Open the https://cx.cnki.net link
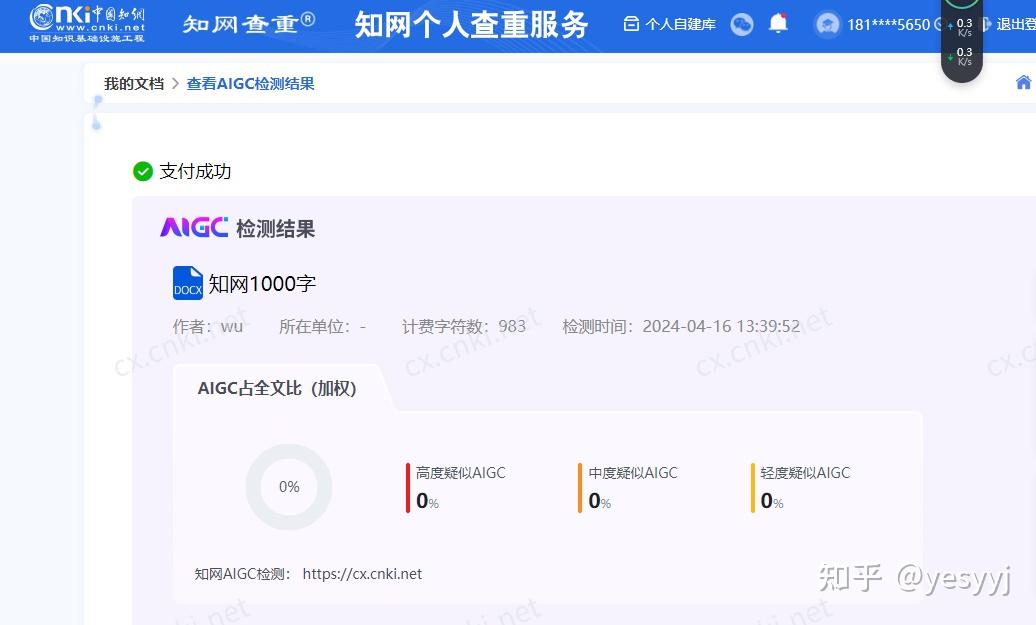 tap(362, 573)
